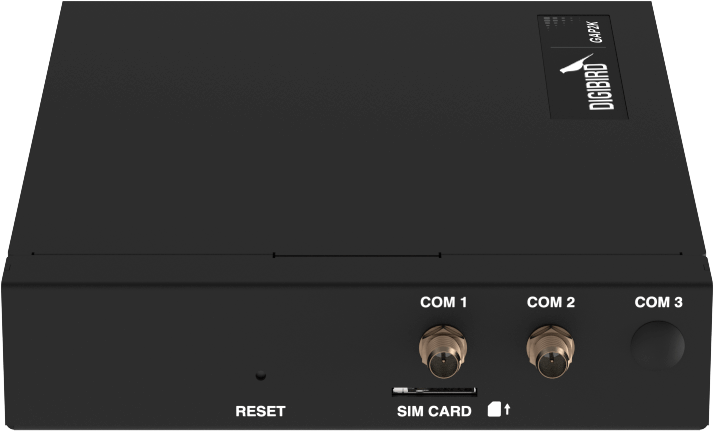This screenshot has height=431, width=714.
Task: Click the metal contact inside the SIM slot
Action: pyautogui.click(x=401, y=390)
